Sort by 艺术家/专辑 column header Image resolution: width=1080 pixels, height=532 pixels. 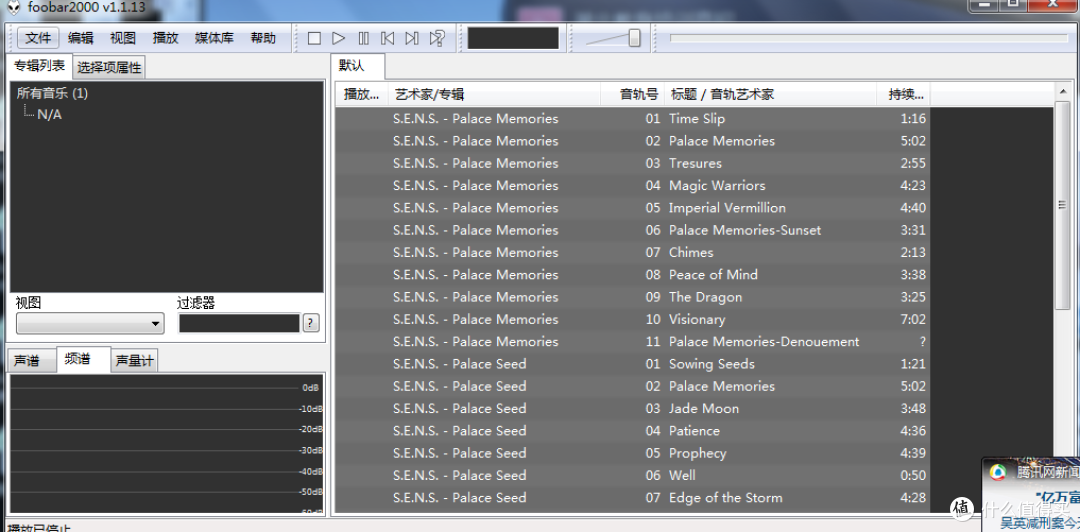pyautogui.click(x=494, y=94)
